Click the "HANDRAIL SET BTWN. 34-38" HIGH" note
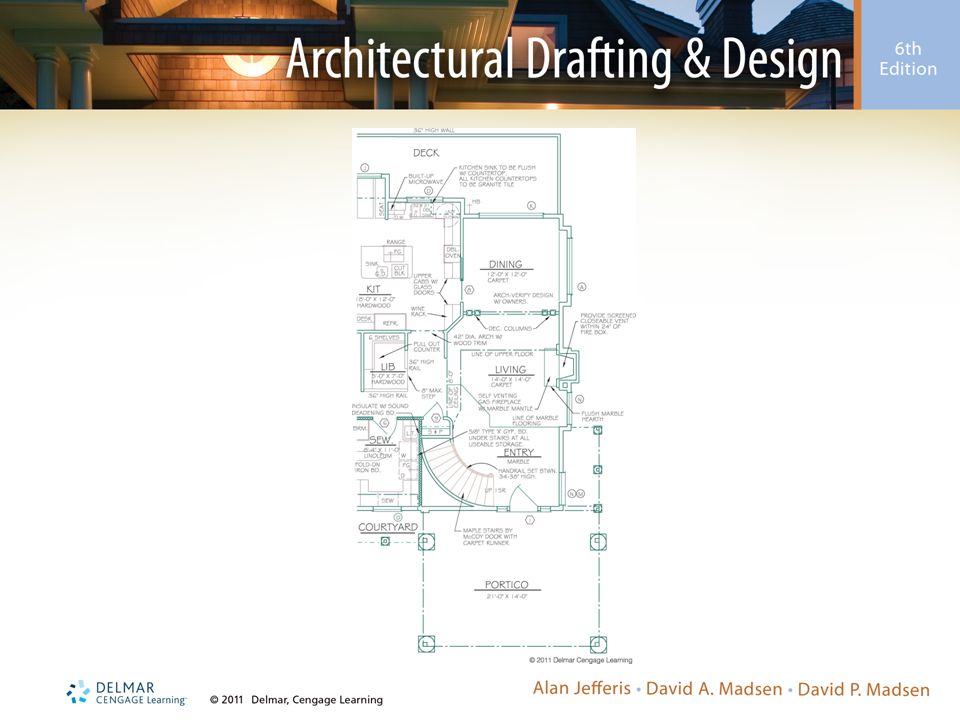Viewport: 960px width, 720px height. (527, 473)
